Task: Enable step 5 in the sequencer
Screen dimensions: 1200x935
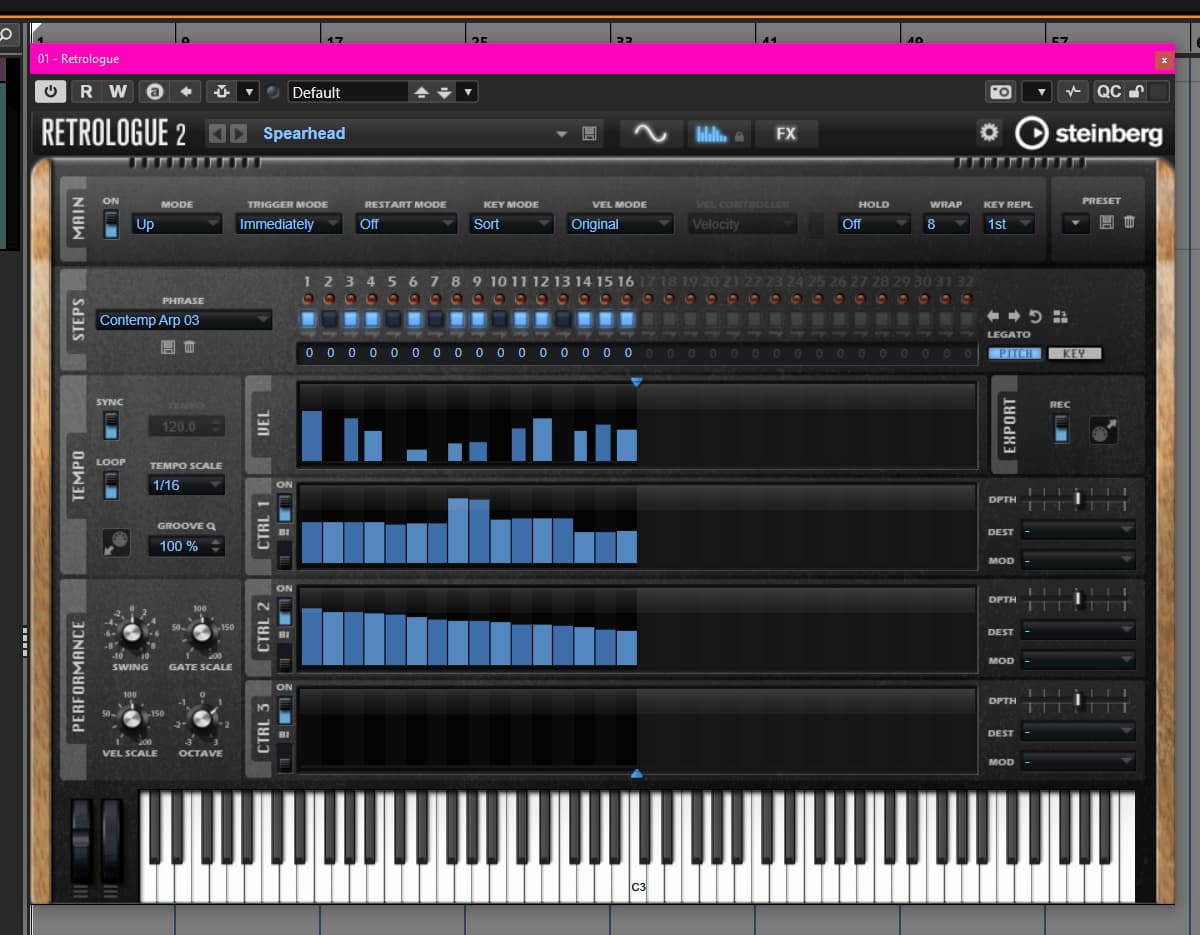Action: click(393, 320)
